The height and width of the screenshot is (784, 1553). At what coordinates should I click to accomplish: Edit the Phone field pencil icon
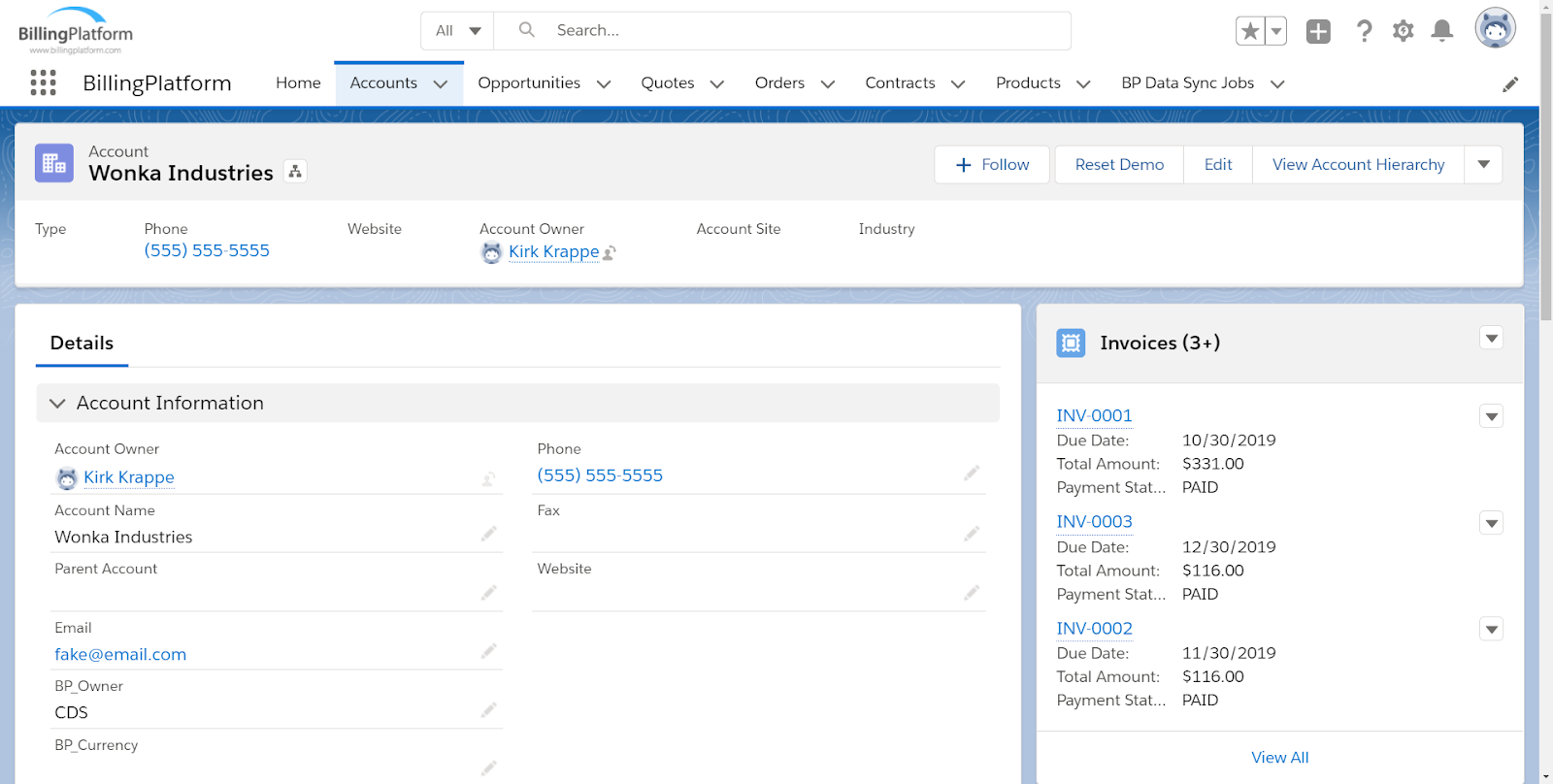(972, 474)
